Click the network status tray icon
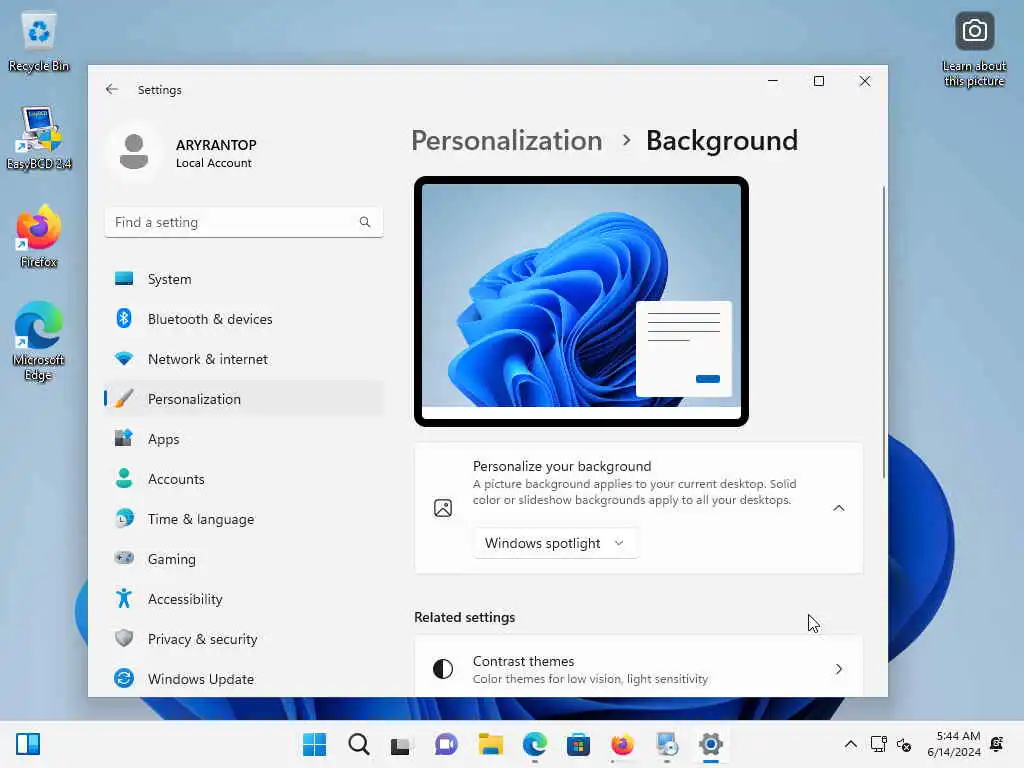This screenshot has height=768, width=1024. pyautogui.click(x=878, y=744)
